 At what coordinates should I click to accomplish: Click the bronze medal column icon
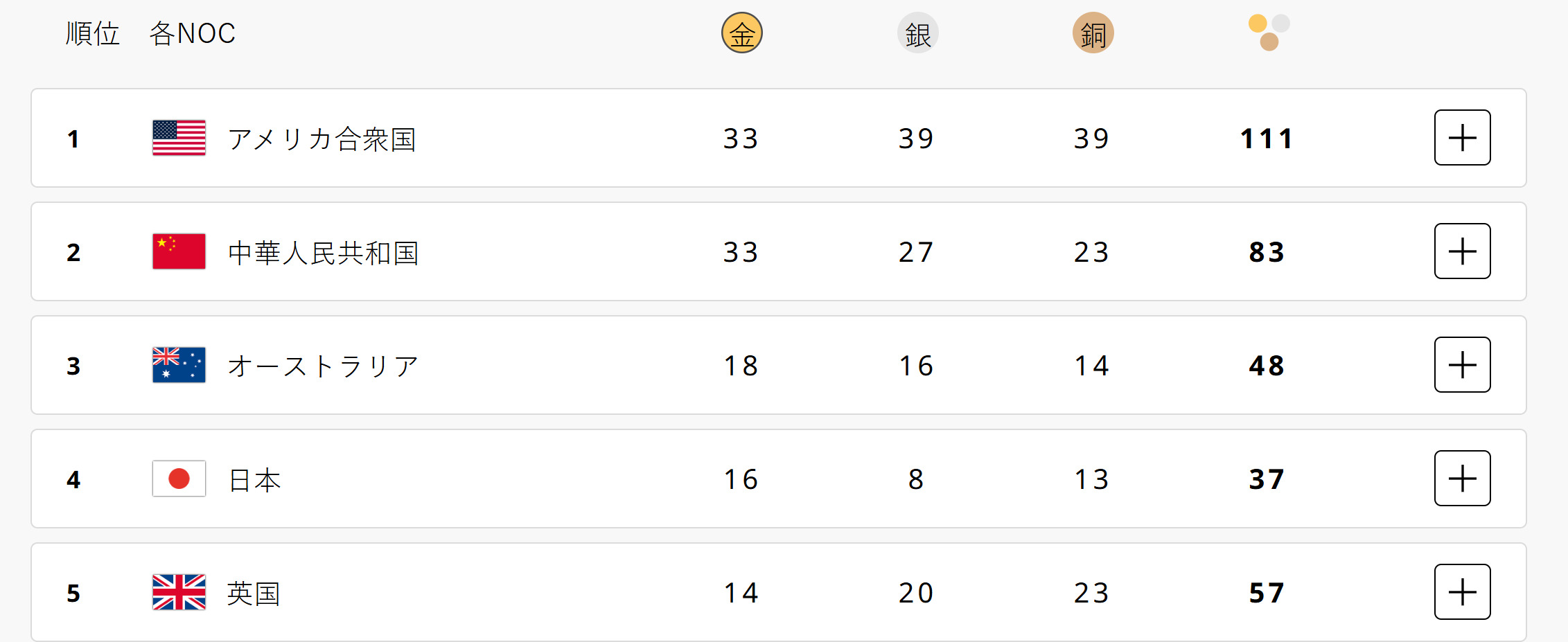pyautogui.click(x=1093, y=33)
